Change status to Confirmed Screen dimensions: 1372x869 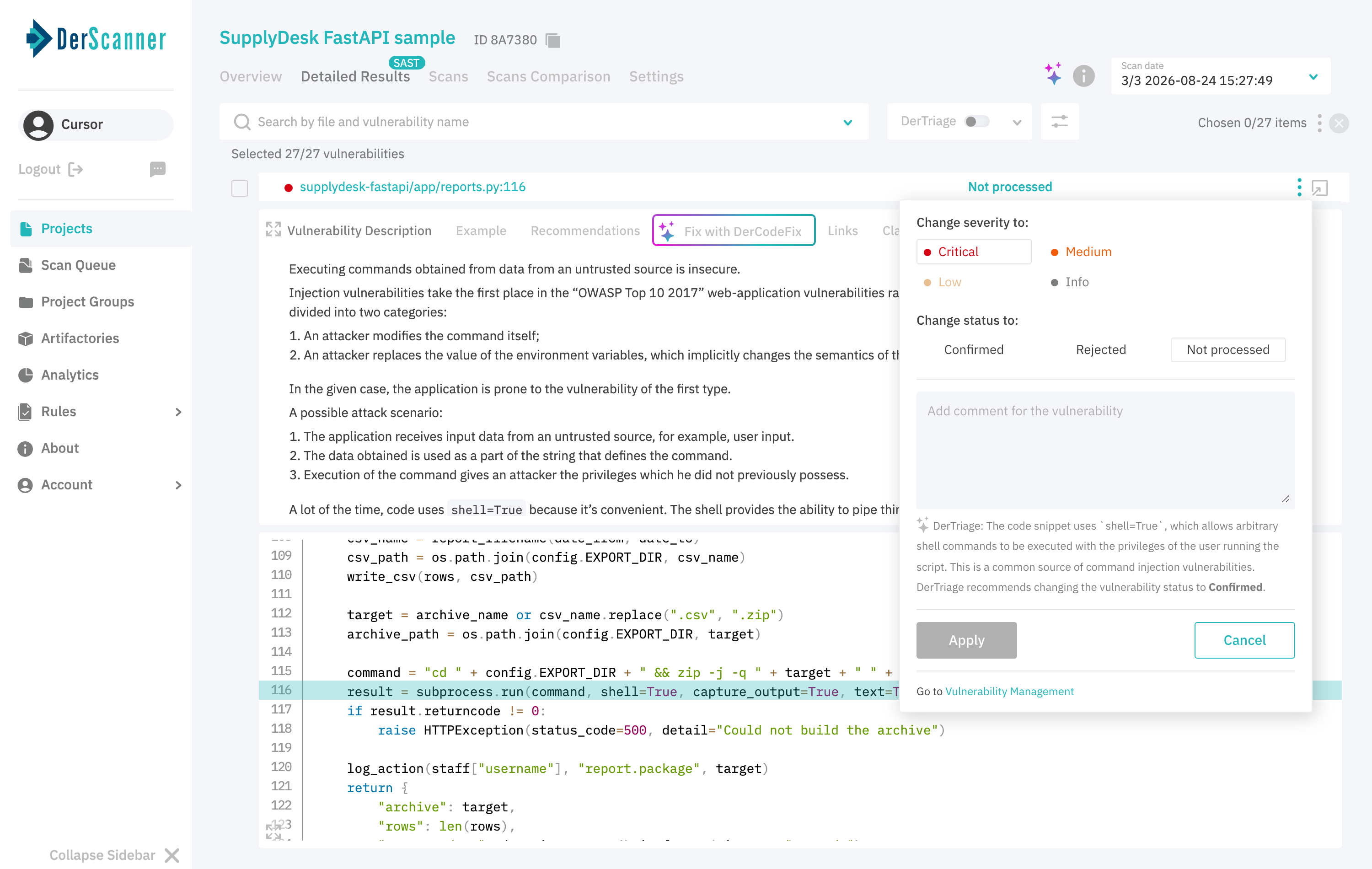click(x=974, y=350)
